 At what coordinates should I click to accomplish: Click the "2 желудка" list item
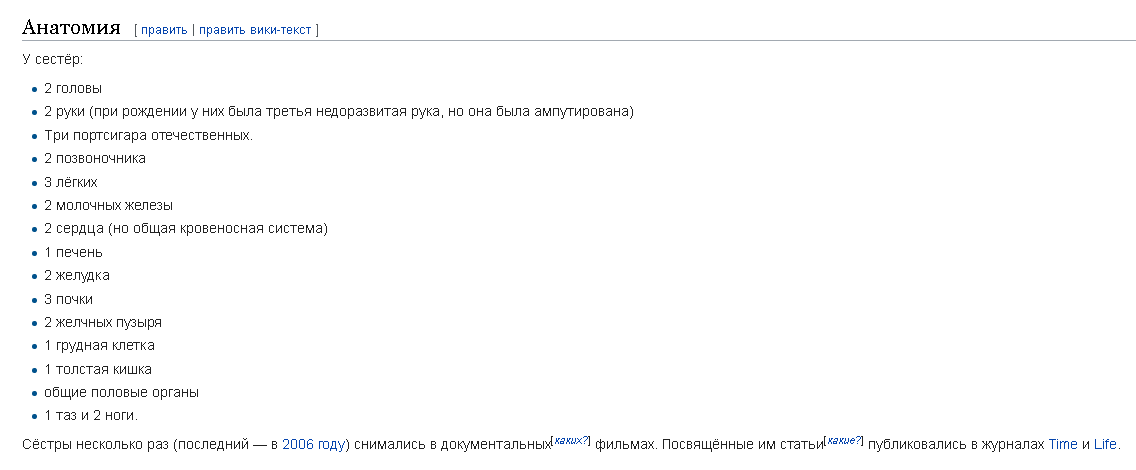77,275
